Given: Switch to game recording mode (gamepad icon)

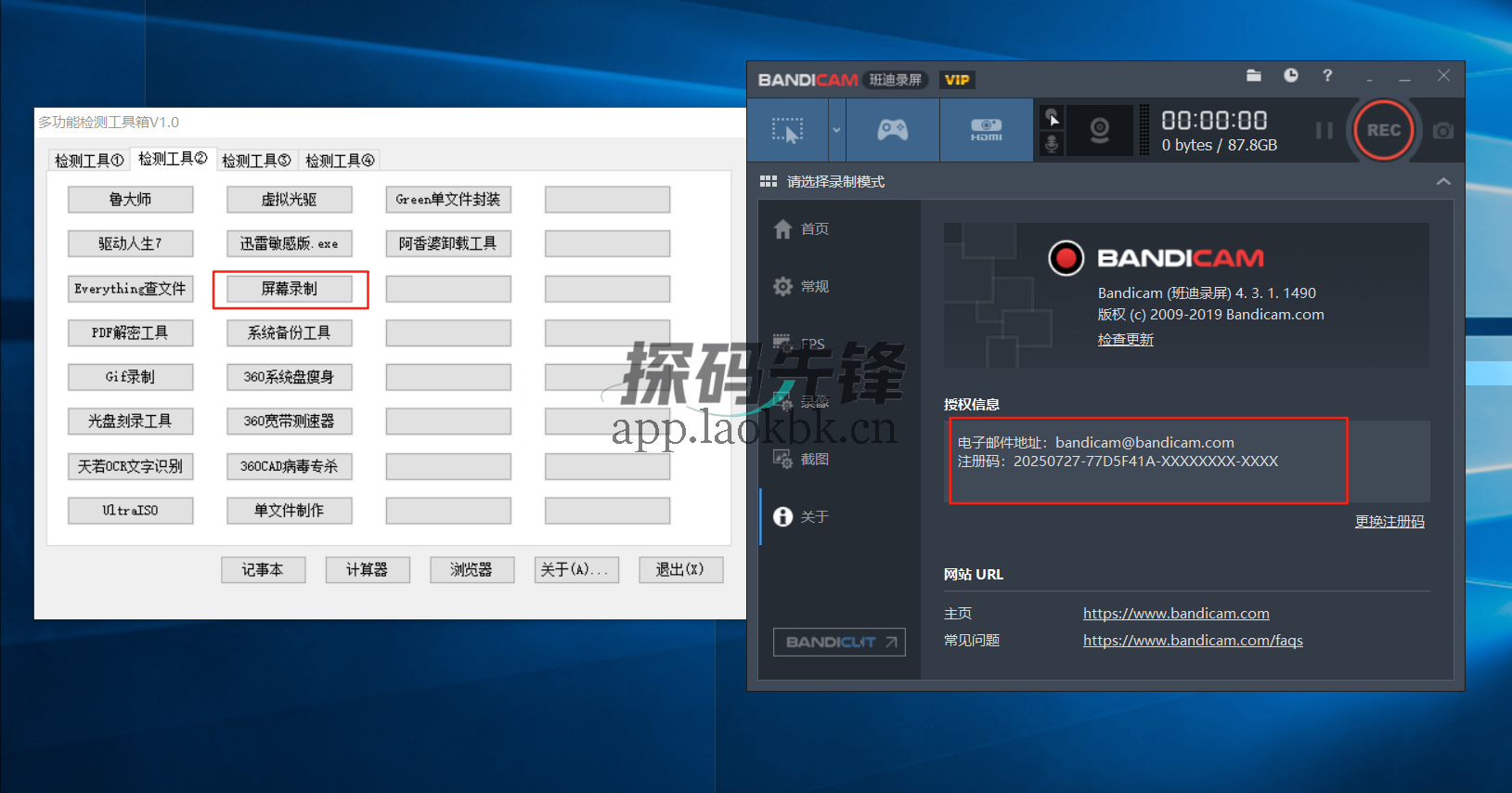Looking at the screenshot, I should pyautogui.click(x=893, y=130).
